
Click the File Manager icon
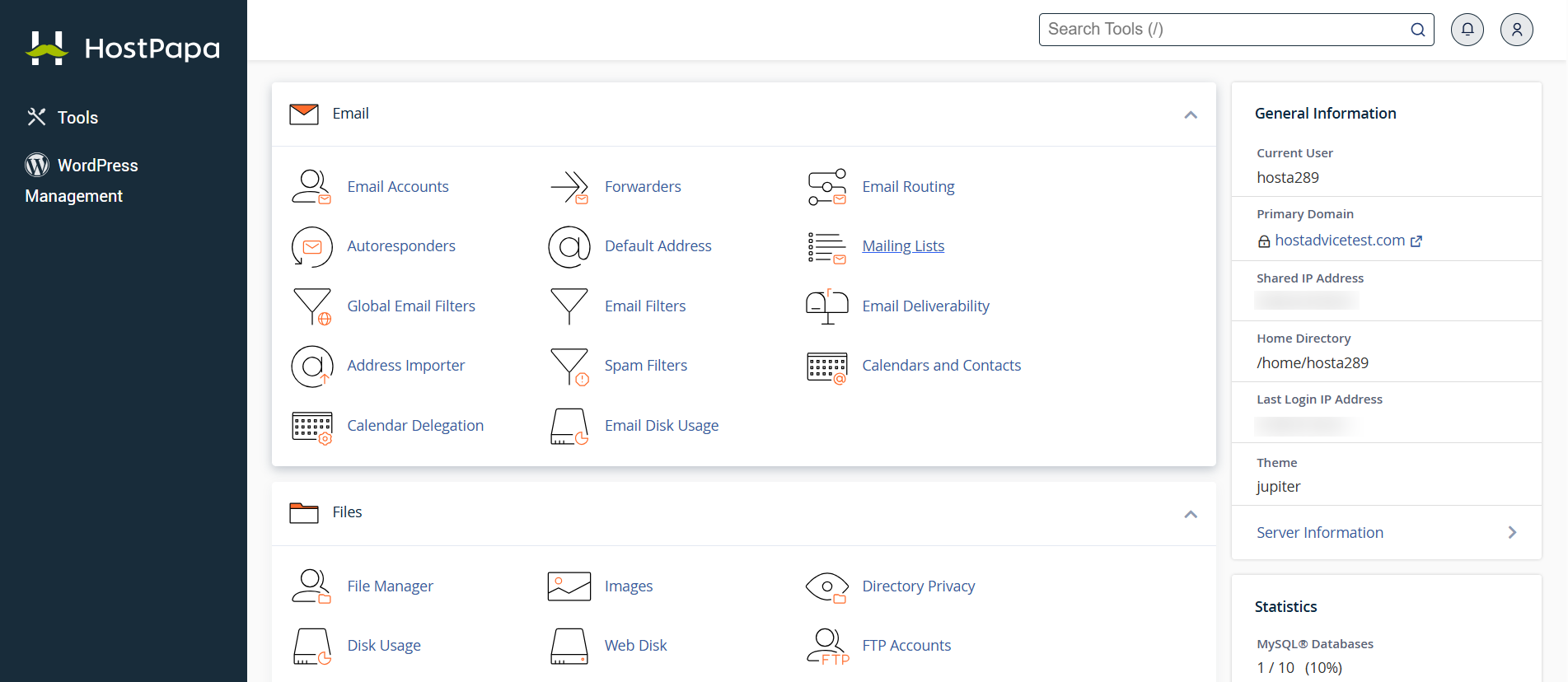click(x=311, y=586)
